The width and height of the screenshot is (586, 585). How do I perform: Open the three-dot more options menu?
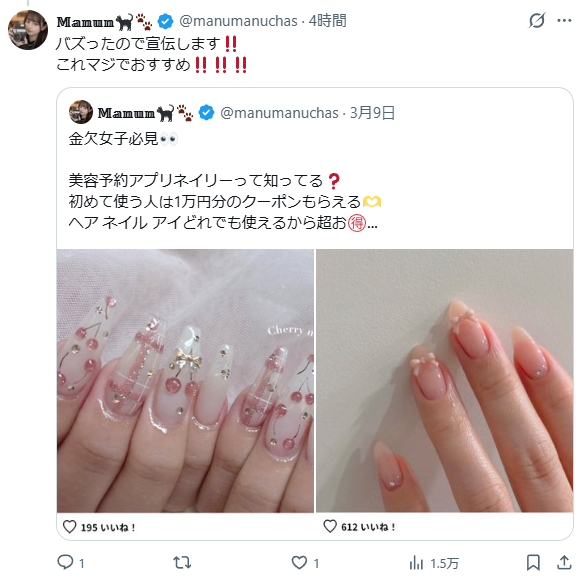click(x=564, y=21)
